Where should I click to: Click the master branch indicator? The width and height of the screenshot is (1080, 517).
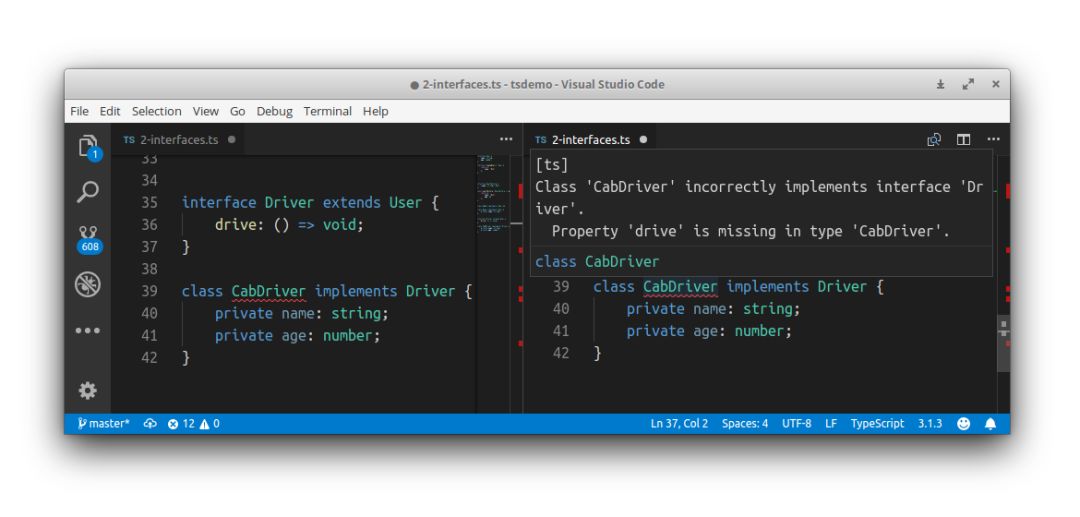[103, 424]
